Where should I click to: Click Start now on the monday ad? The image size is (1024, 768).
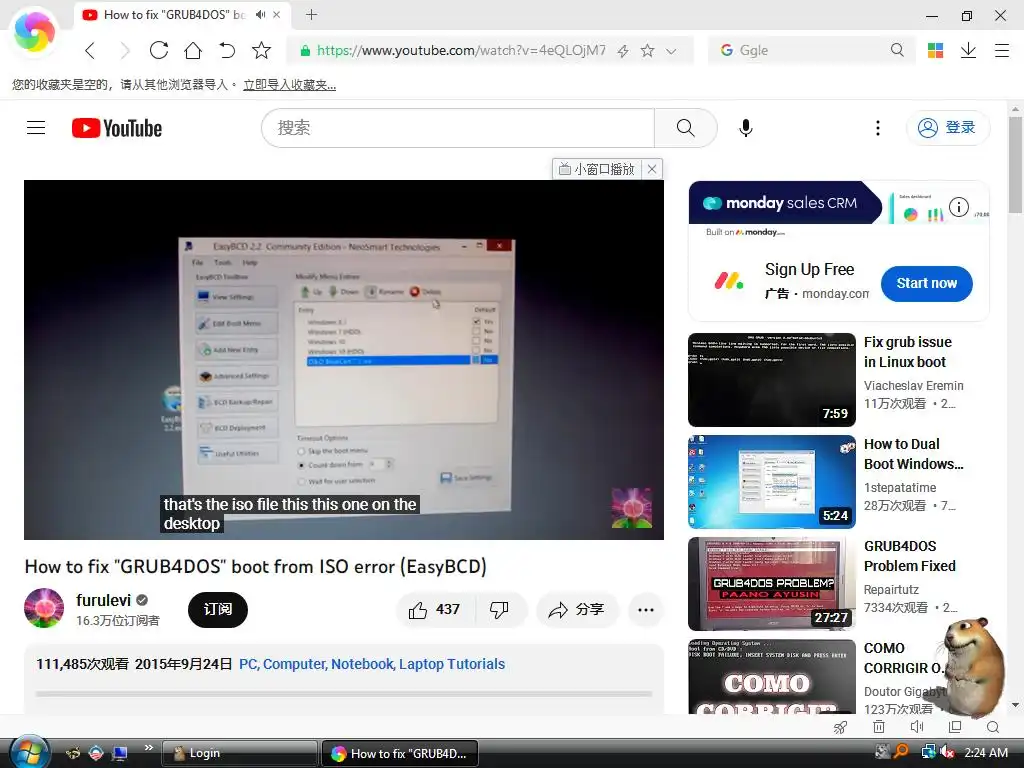927,283
